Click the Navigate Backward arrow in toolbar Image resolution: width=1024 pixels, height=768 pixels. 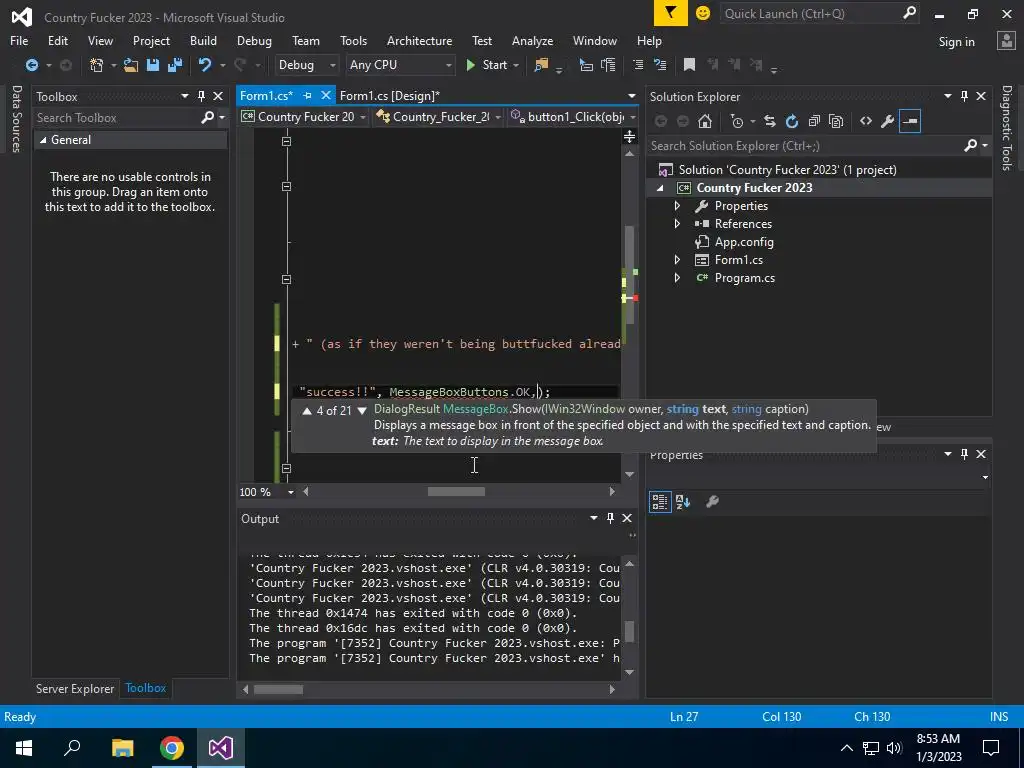pyautogui.click(x=31, y=65)
